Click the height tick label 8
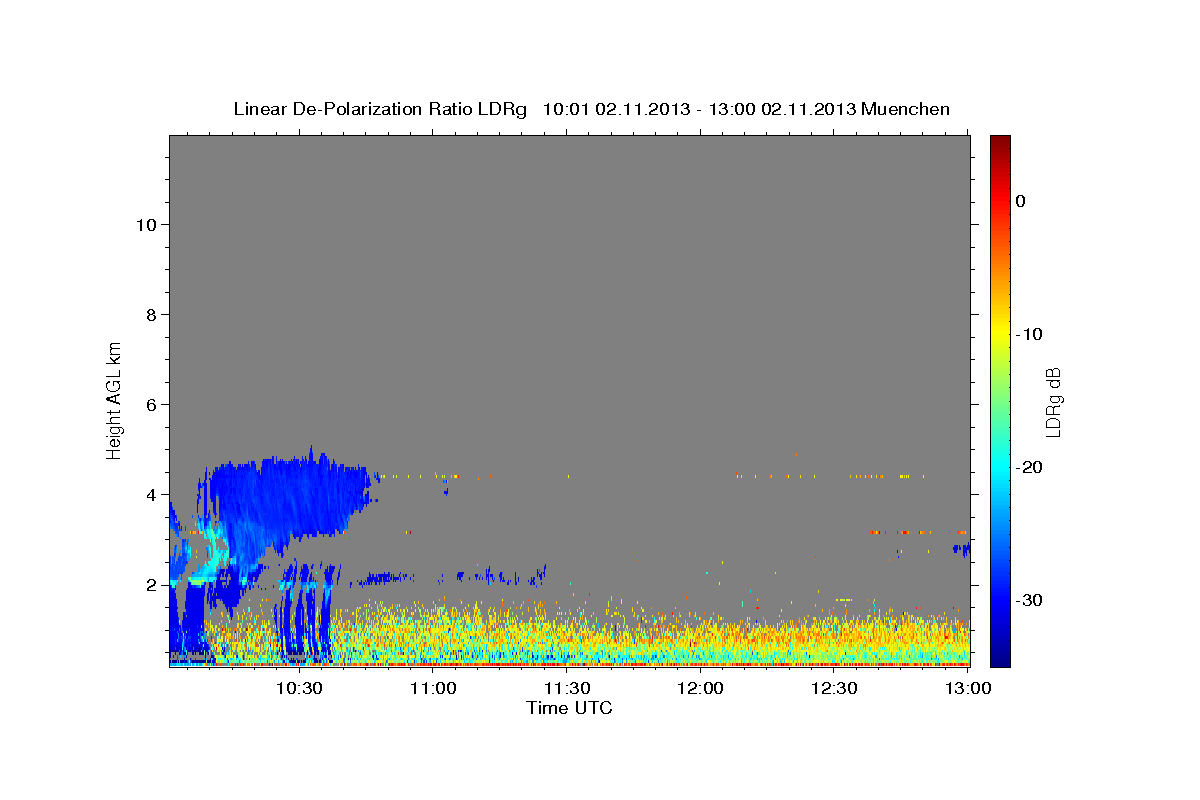Image resolution: width=1200 pixels, height=800 pixels. click(x=150, y=314)
